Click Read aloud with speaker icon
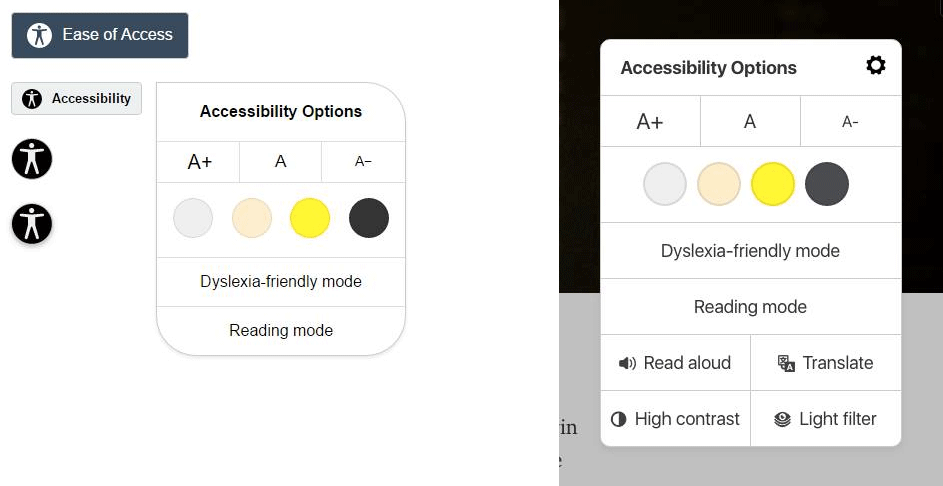The height and width of the screenshot is (486, 943). click(675, 363)
